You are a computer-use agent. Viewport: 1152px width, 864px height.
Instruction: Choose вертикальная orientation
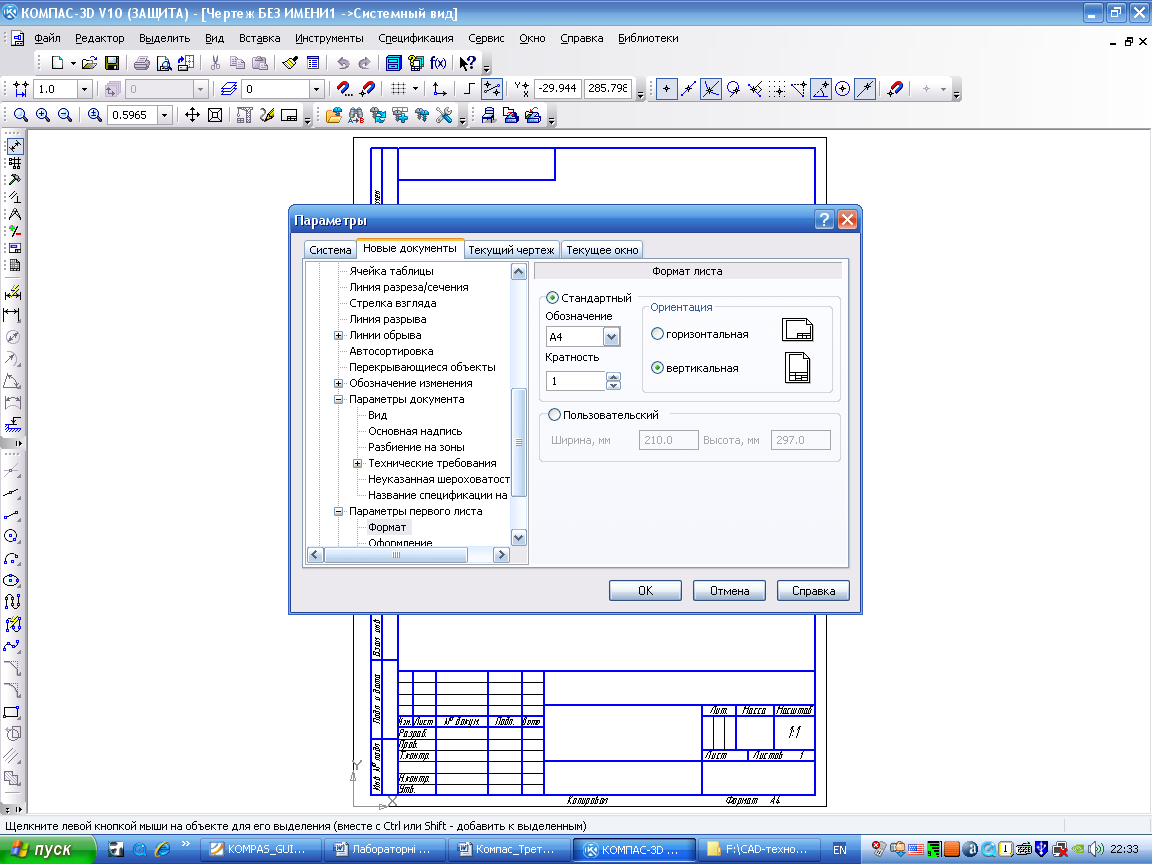tap(658, 367)
